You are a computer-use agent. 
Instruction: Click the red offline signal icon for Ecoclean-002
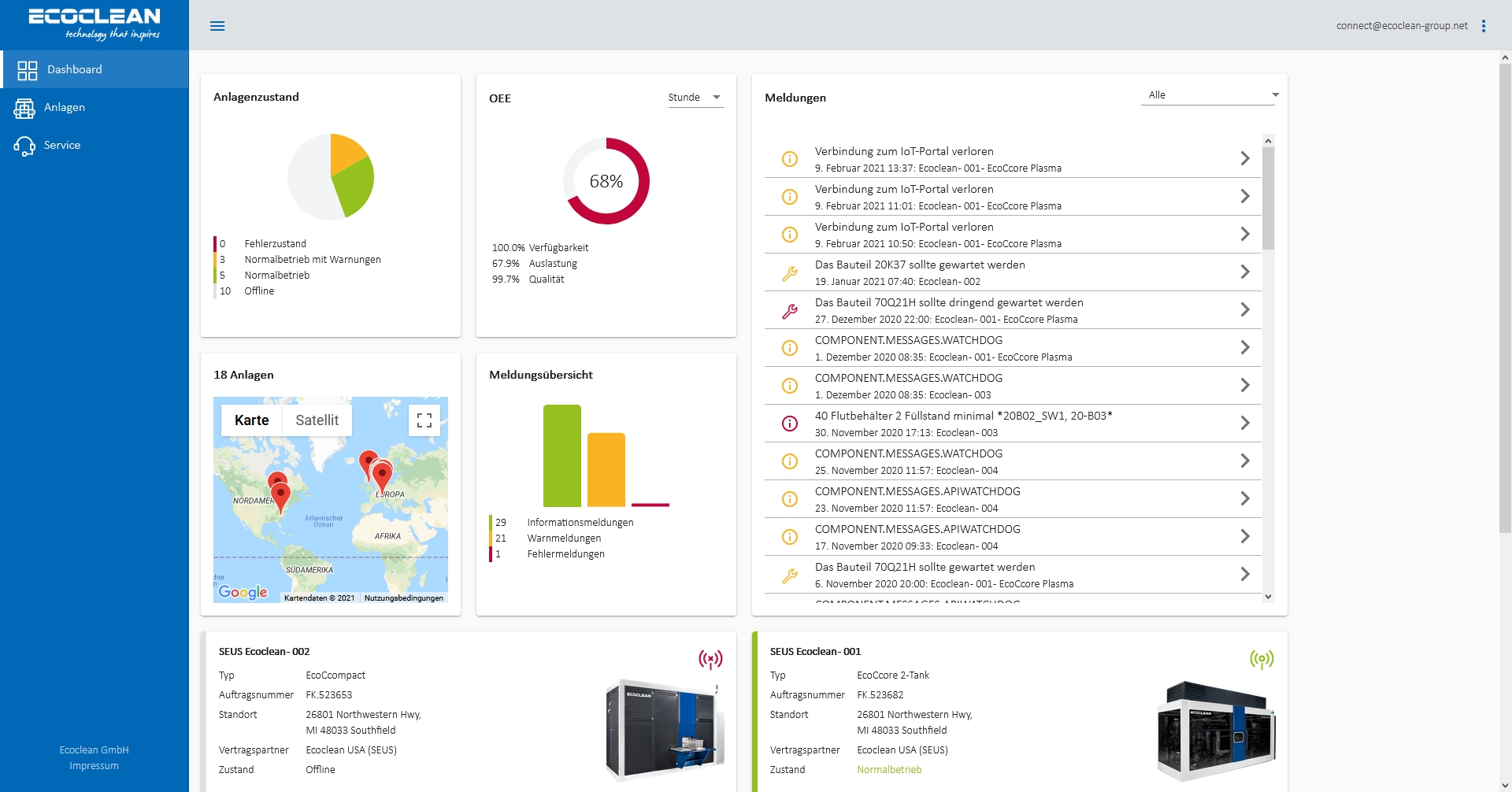[710, 659]
